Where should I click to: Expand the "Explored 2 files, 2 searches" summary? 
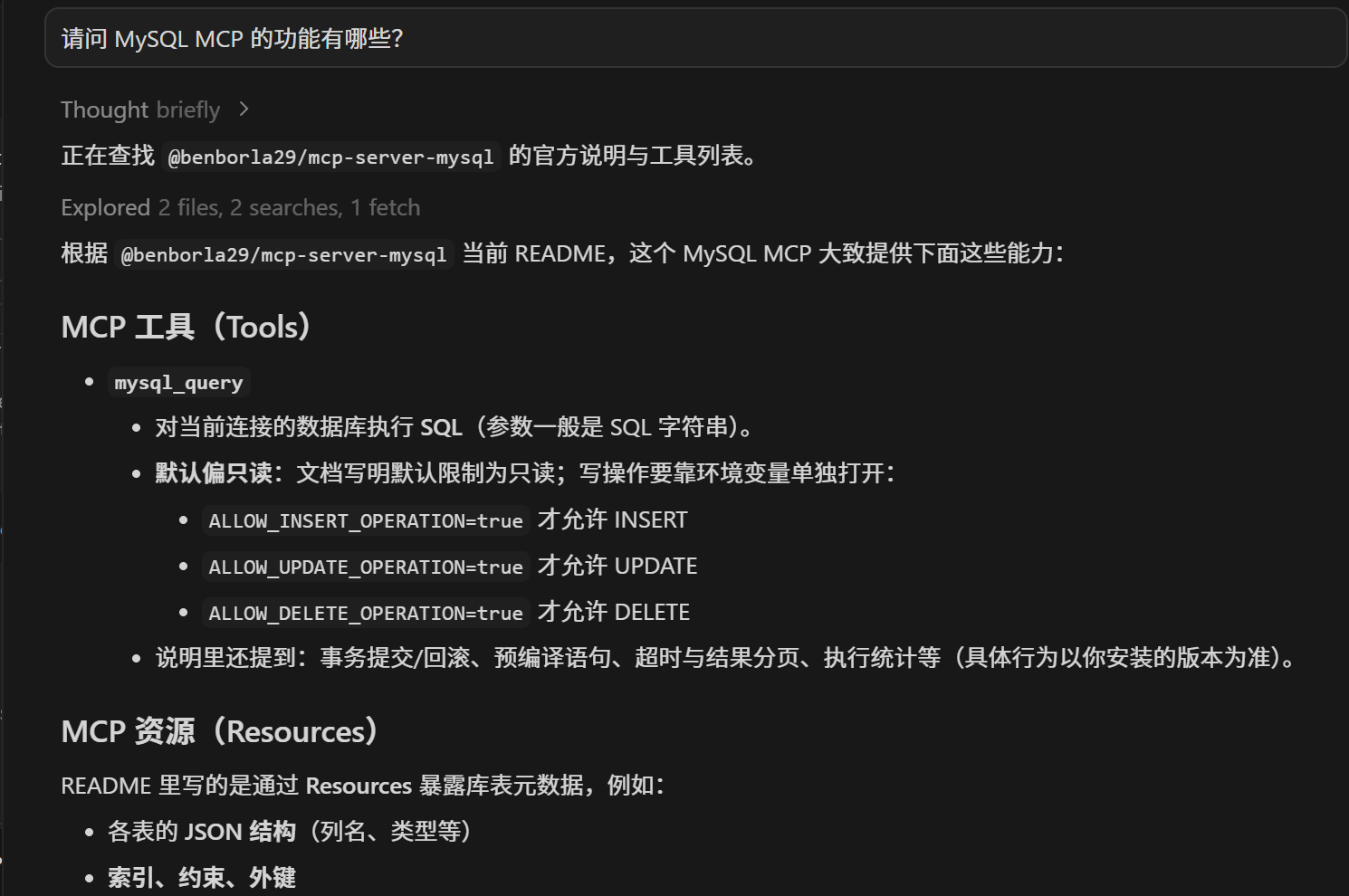point(240,207)
